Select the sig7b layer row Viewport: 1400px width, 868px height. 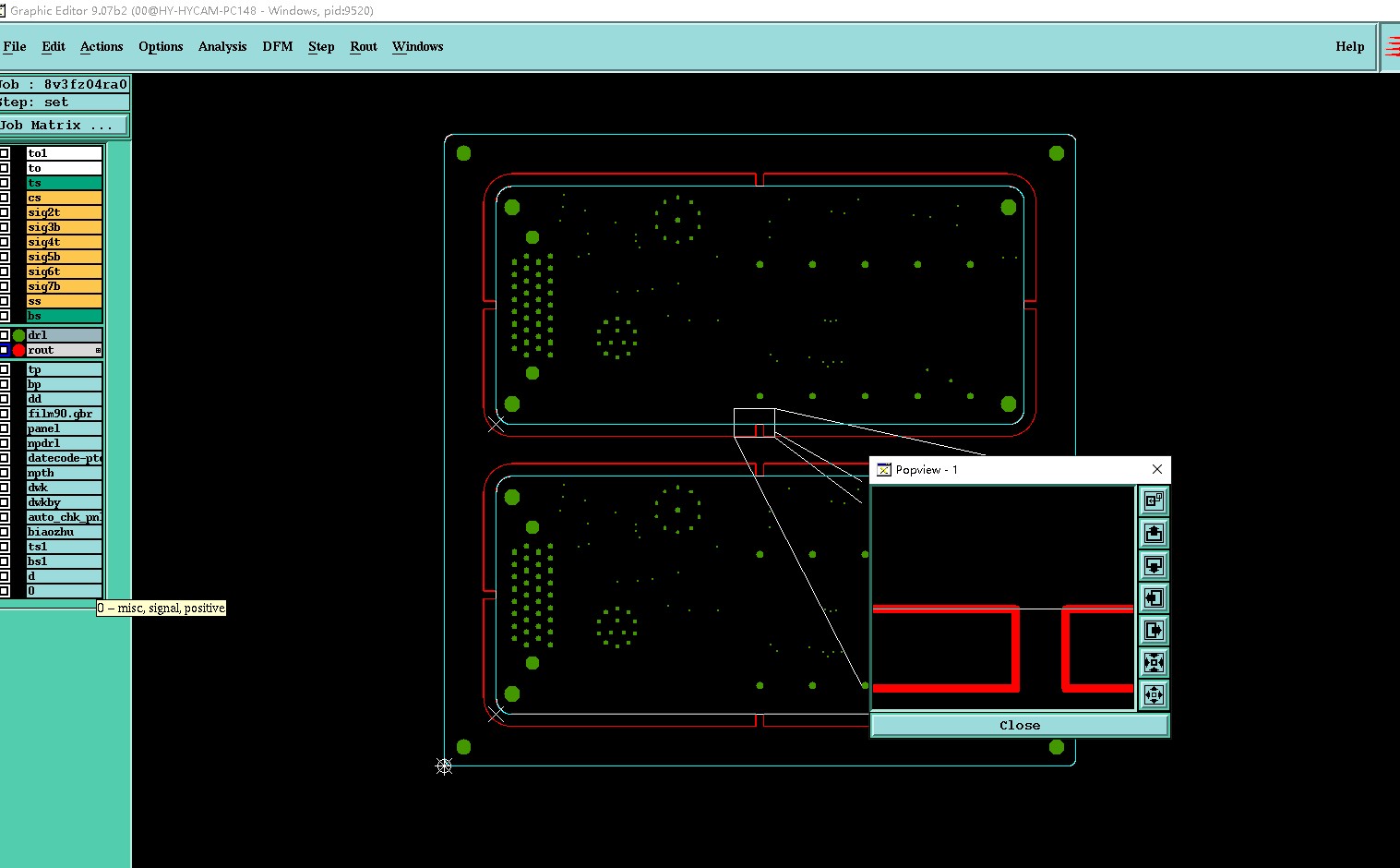(x=64, y=286)
